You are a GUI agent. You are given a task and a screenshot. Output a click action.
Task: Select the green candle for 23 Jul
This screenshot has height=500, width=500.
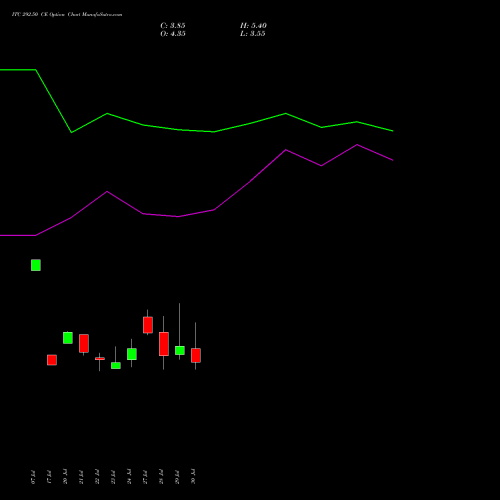tap(116, 365)
